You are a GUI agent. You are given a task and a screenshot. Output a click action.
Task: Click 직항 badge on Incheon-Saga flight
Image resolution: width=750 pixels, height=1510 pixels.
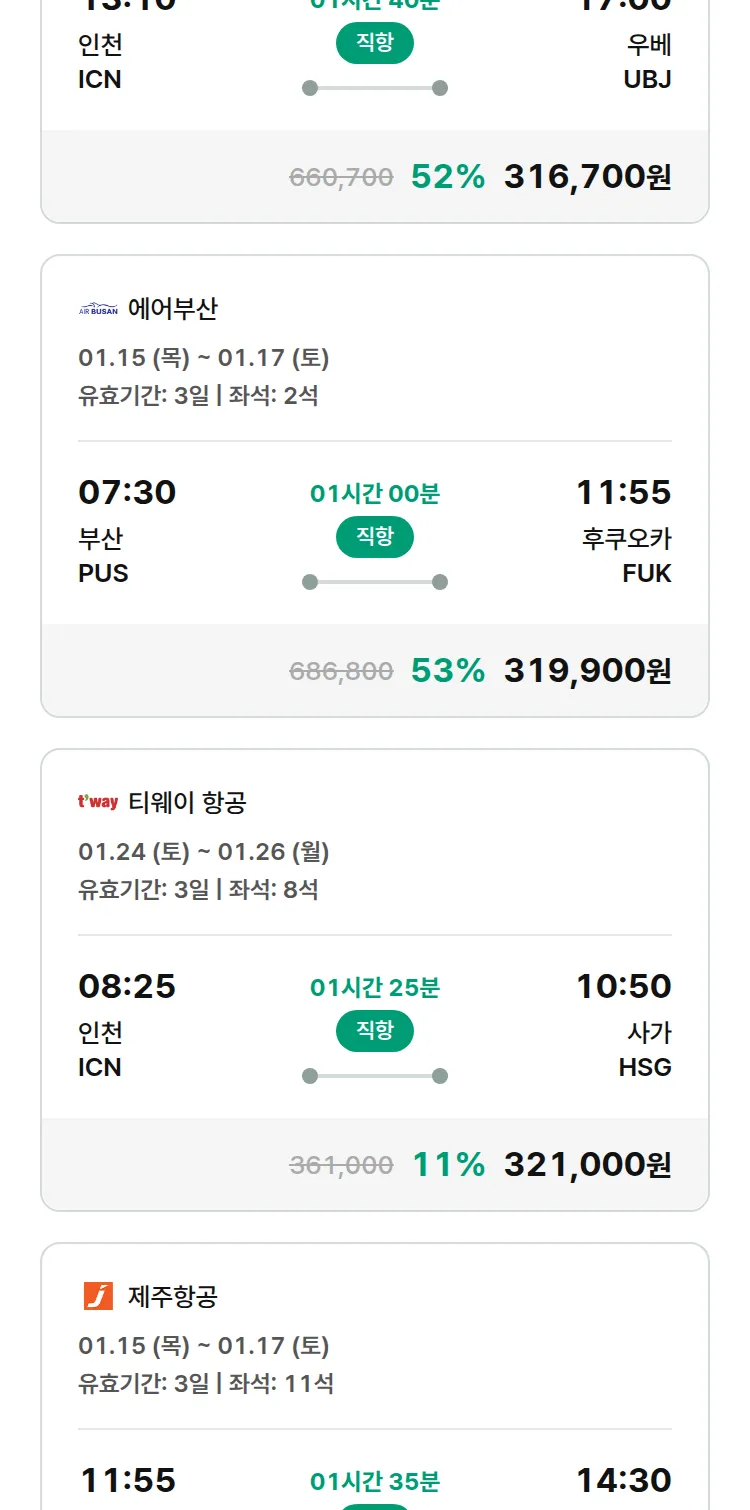pyautogui.click(x=375, y=1031)
